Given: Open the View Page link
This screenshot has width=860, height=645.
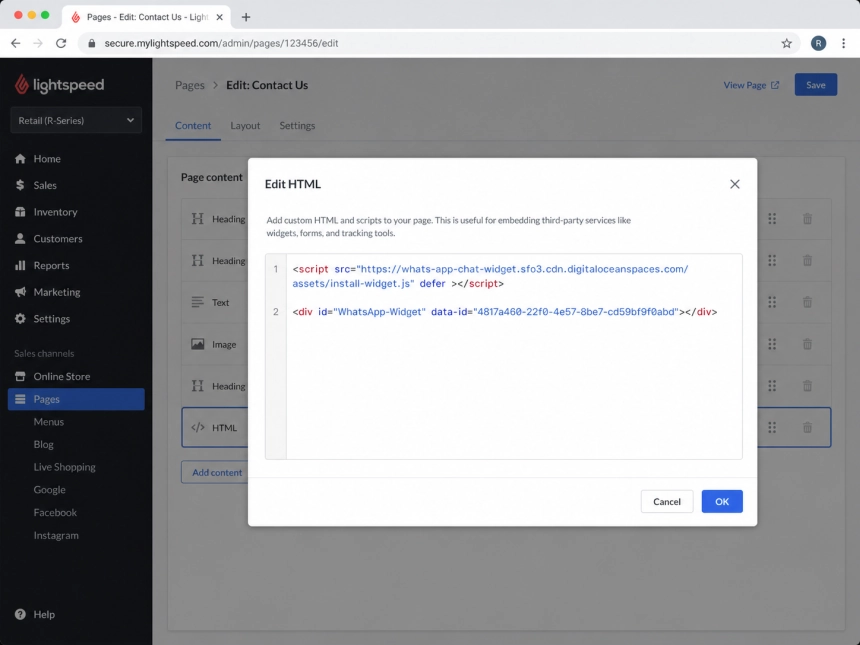Looking at the screenshot, I should pos(751,85).
